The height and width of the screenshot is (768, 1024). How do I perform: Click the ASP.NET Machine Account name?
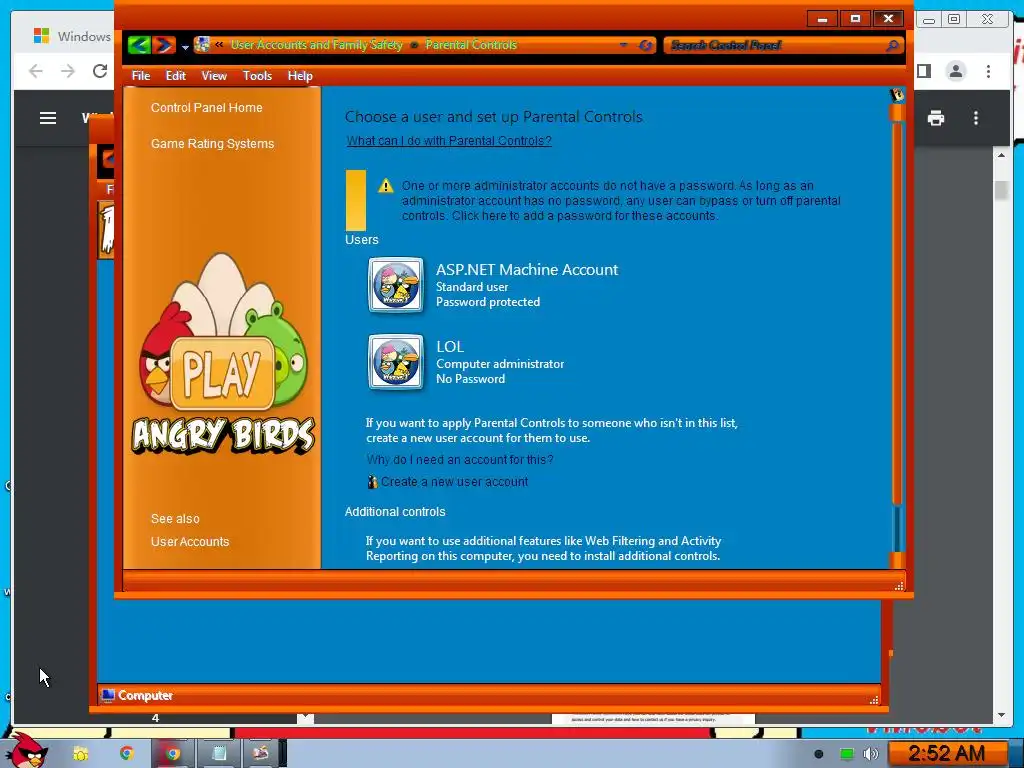point(527,270)
